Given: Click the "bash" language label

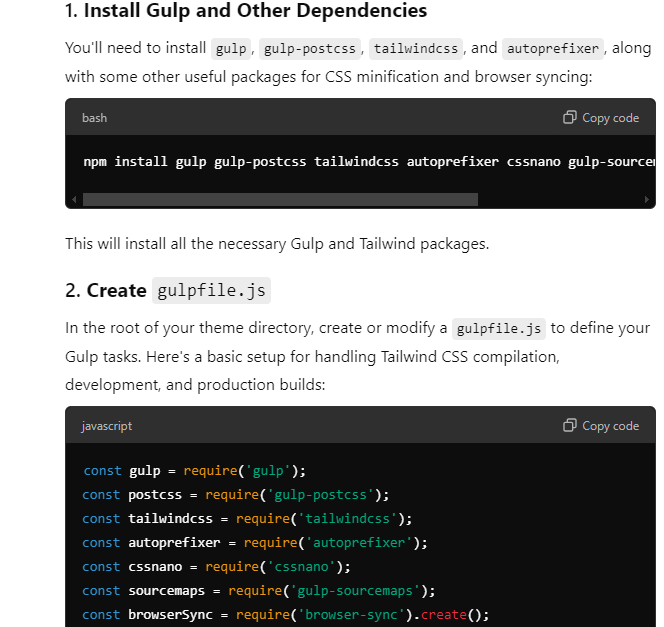Looking at the screenshot, I should click(94, 118).
